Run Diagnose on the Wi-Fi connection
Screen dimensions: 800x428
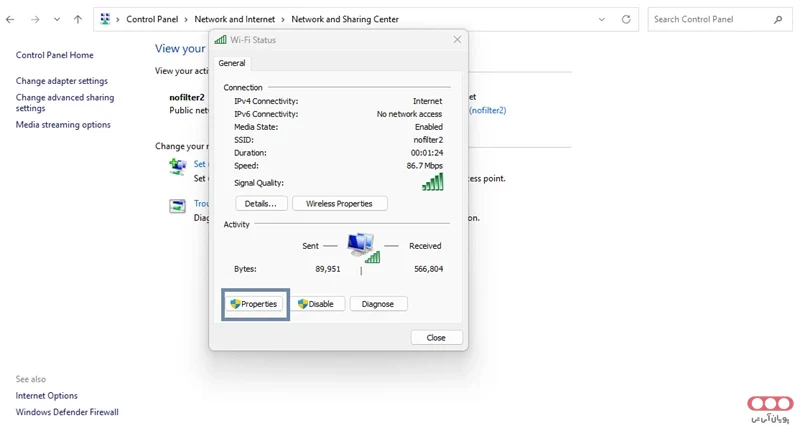coord(378,304)
